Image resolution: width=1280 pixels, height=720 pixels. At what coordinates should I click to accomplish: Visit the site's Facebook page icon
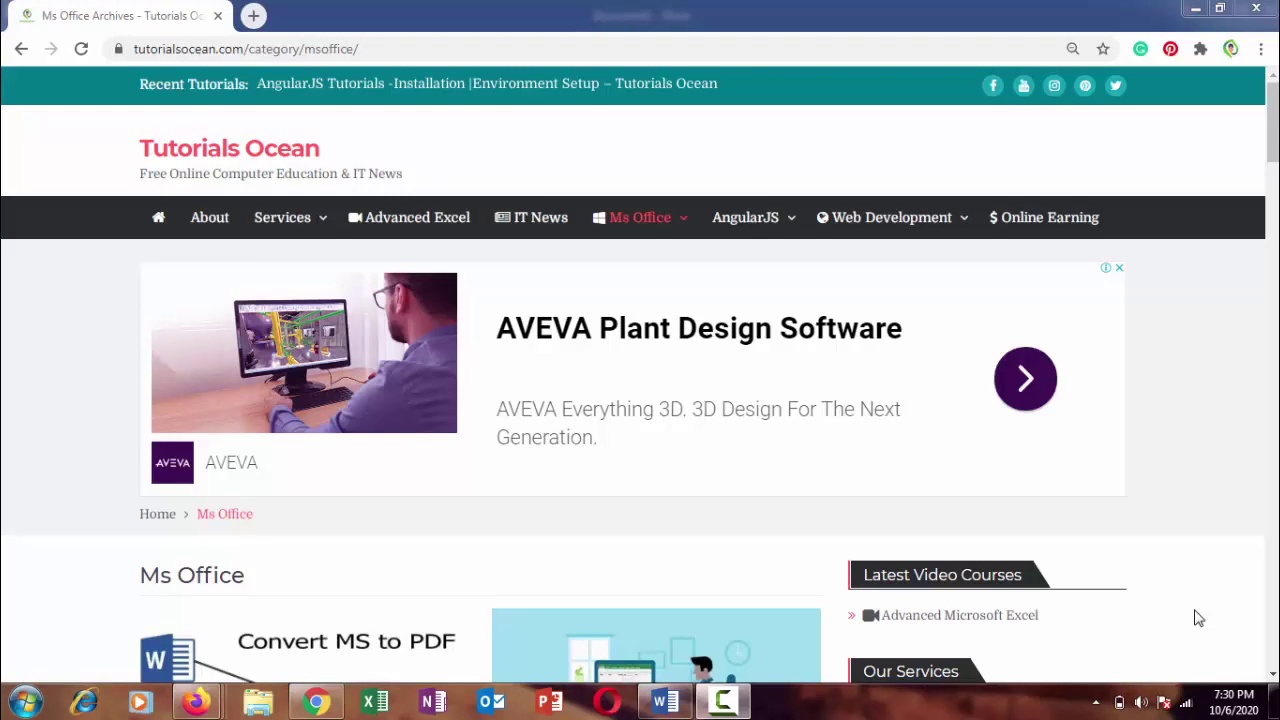tap(993, 86)
